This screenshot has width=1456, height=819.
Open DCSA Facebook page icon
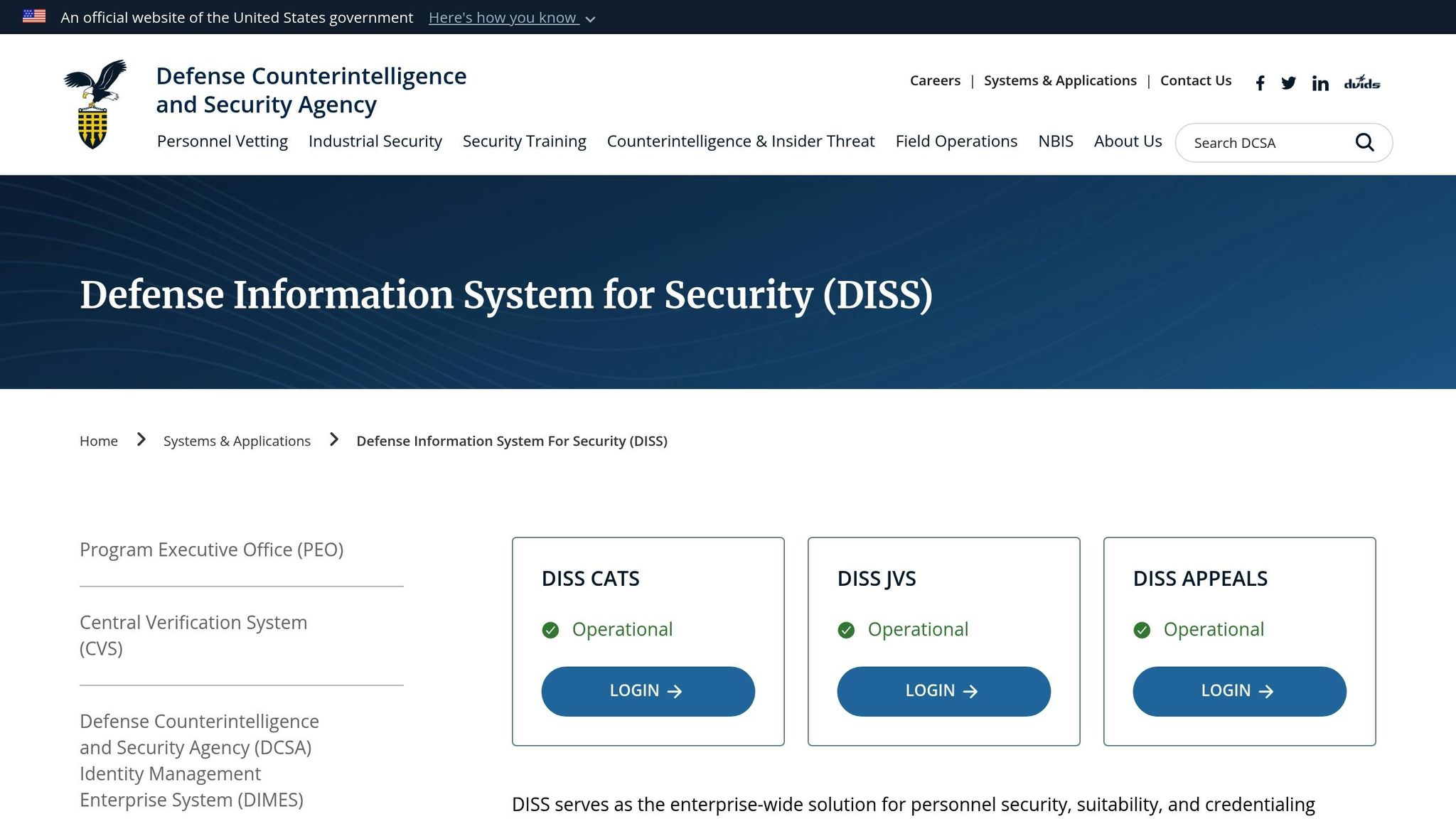[1260, 83]
